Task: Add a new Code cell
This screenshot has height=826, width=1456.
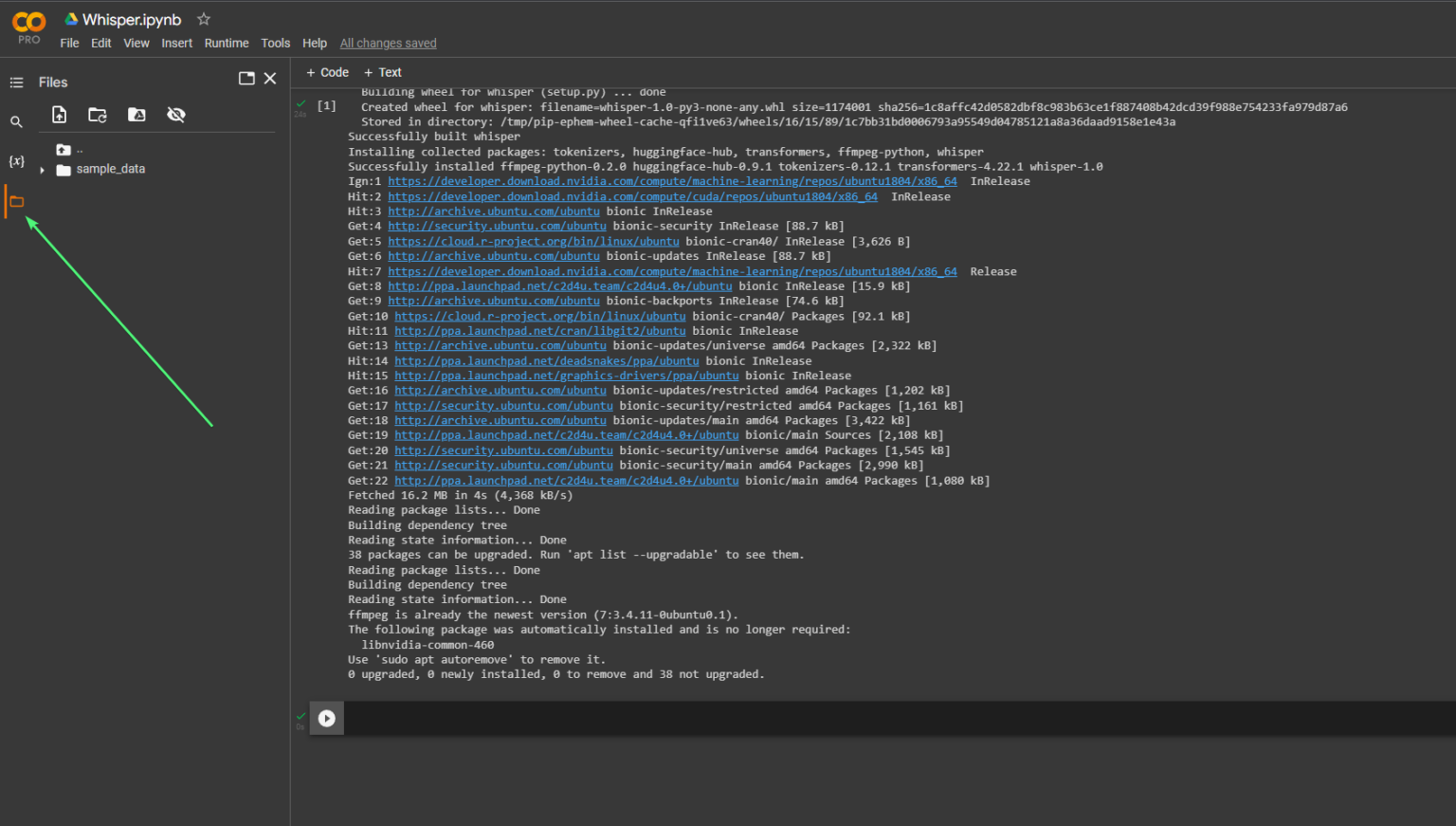Action: [327, 72]
